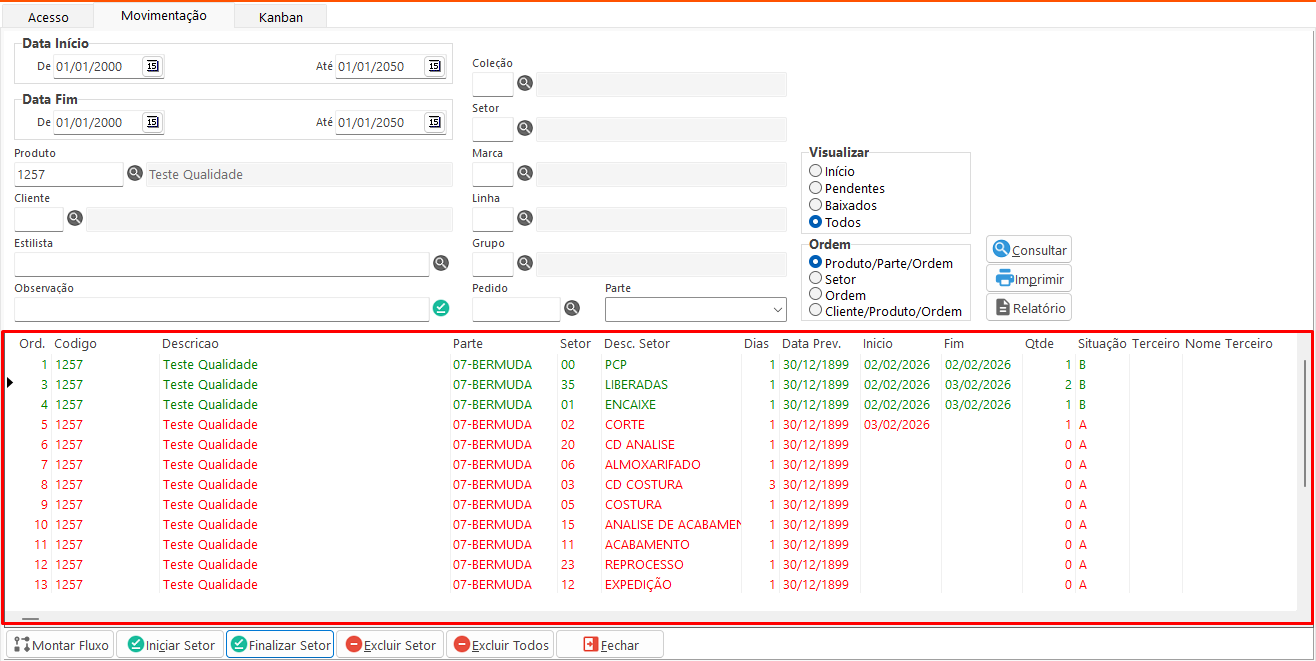This screenshot has width=1316, height=661.
Task: Click green confirm icon beside Observação
Action: point(441,308)
